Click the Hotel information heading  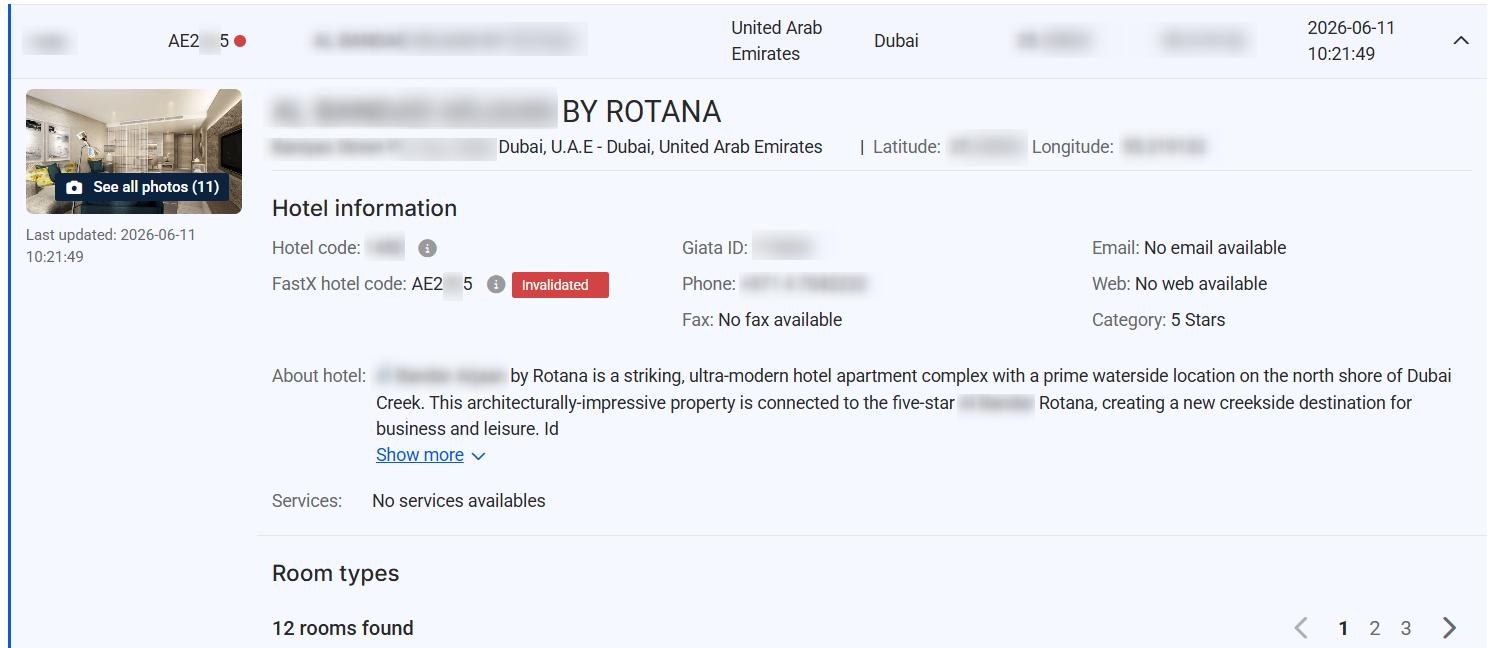coord(365,209)
